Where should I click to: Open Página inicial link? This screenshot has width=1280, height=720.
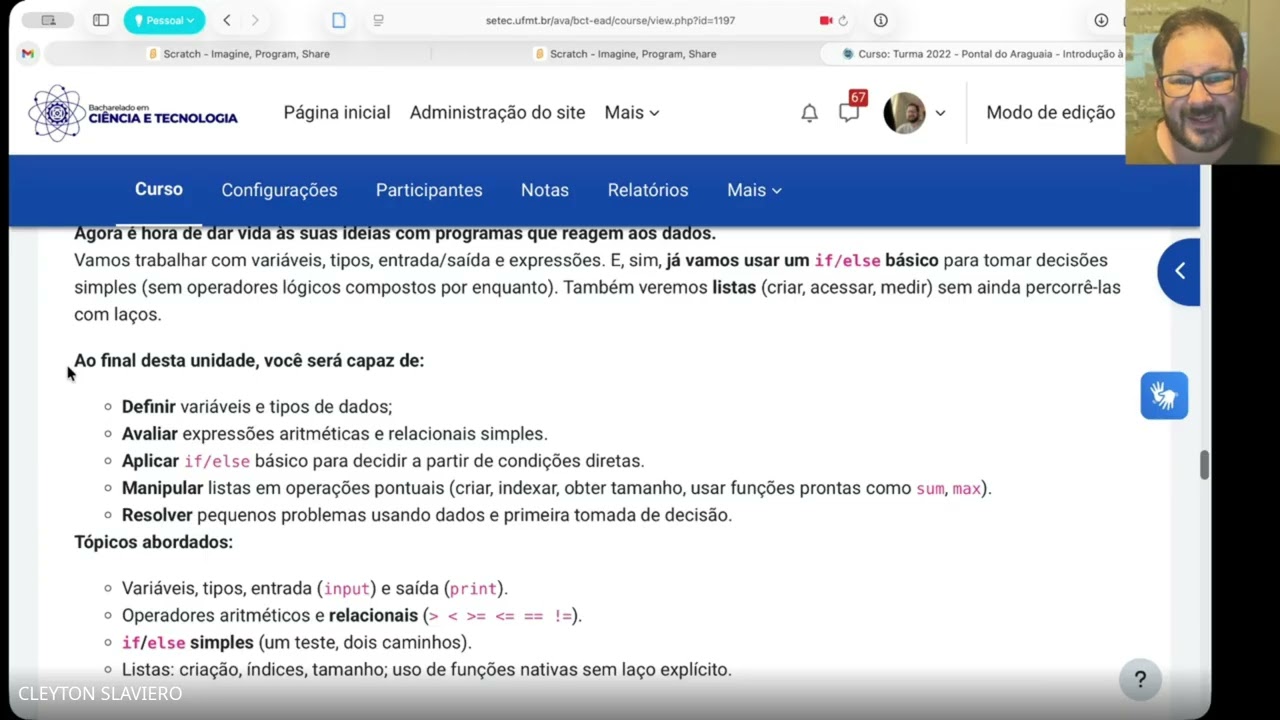337,113
